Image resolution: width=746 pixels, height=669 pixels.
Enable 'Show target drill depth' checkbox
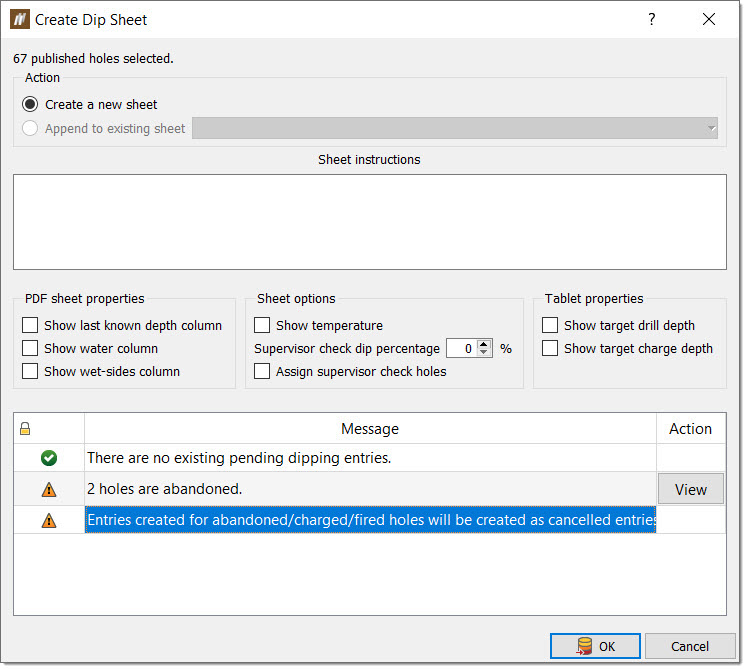coord(550,325)
